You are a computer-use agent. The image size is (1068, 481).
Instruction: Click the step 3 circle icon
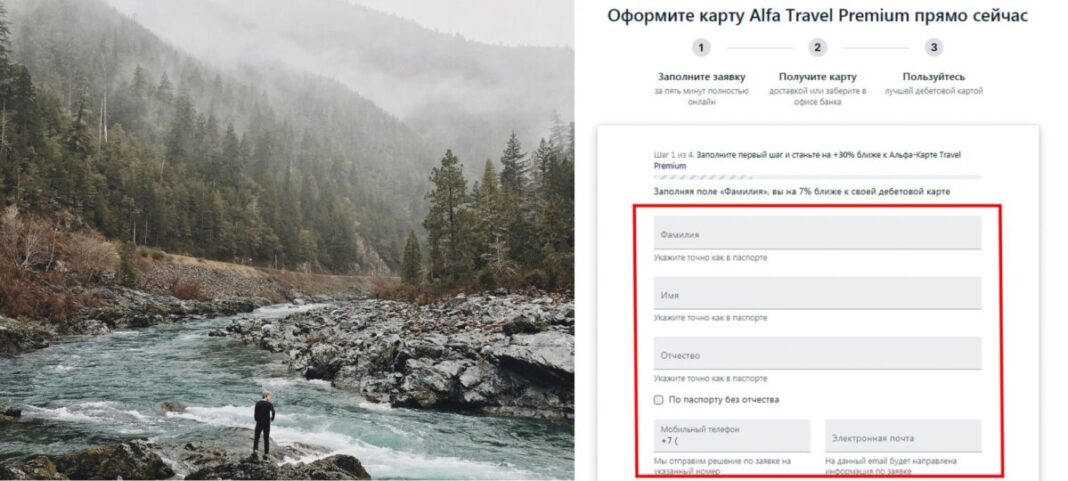tap(934, 48)
